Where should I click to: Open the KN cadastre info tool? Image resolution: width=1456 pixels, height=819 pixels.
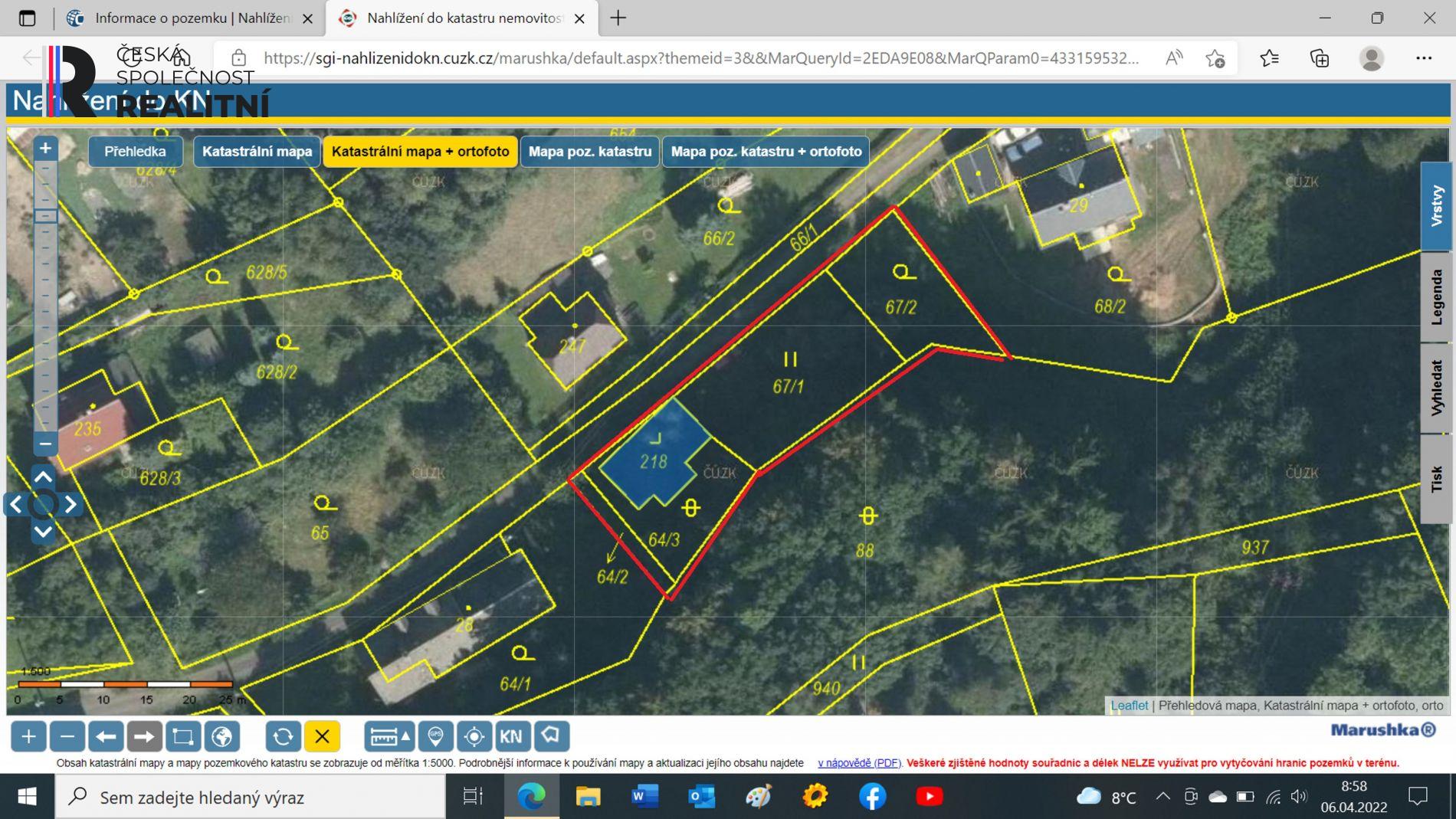(512, 736)
